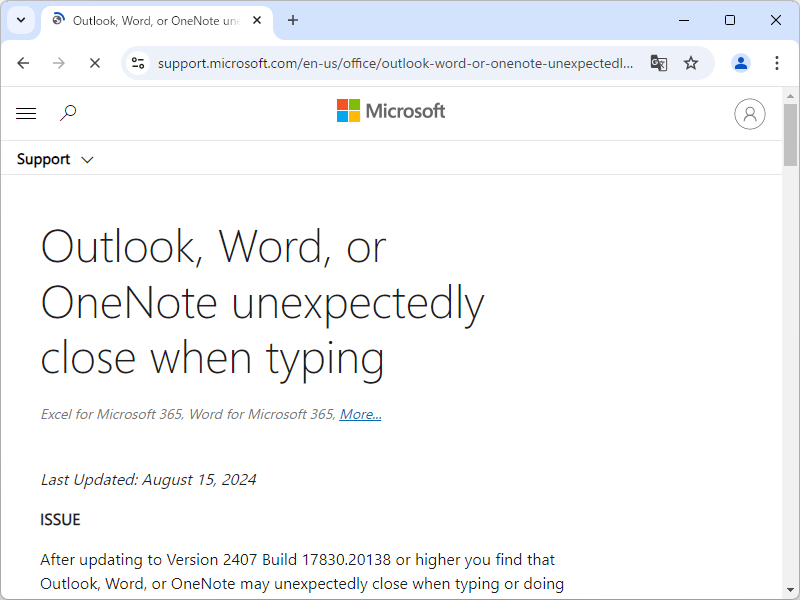This screenshot has height=600, width=800.
Task: Open the Chrome profile icon
Action: click(741, 63)
